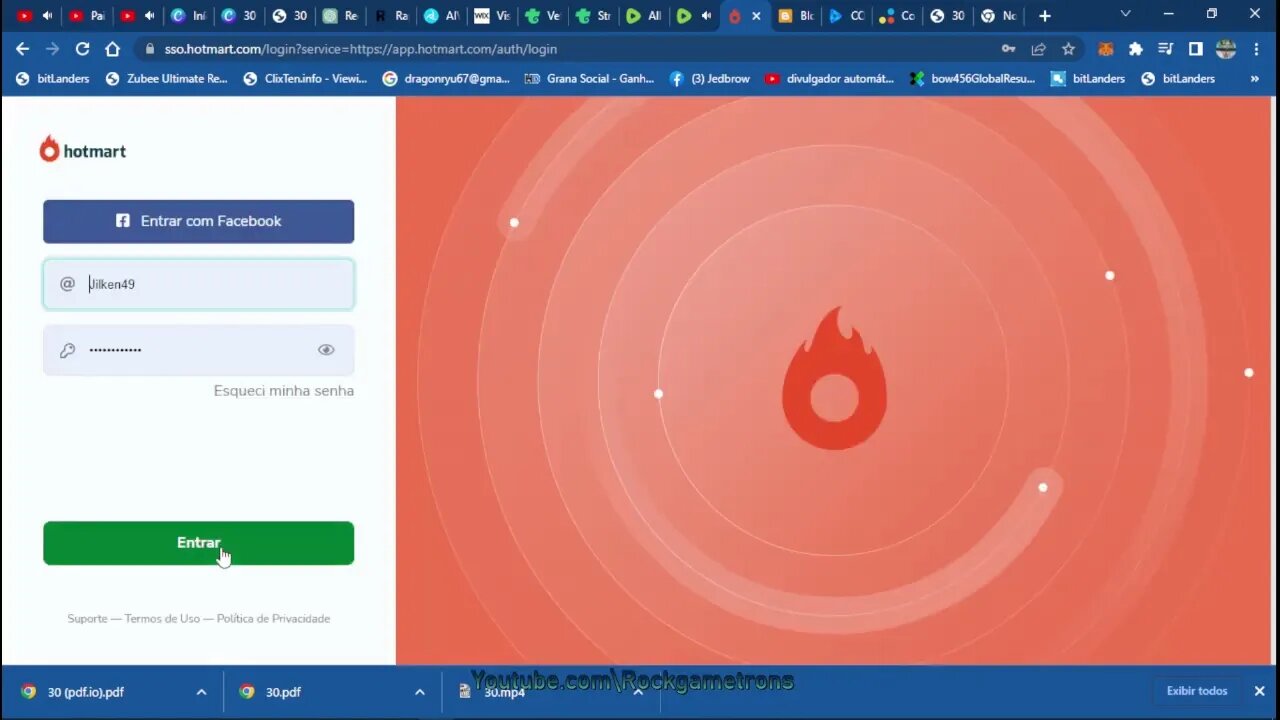Screen dimensions: 1280x720
Task: Click the green Entrar button
Action: tap(198, 543)
